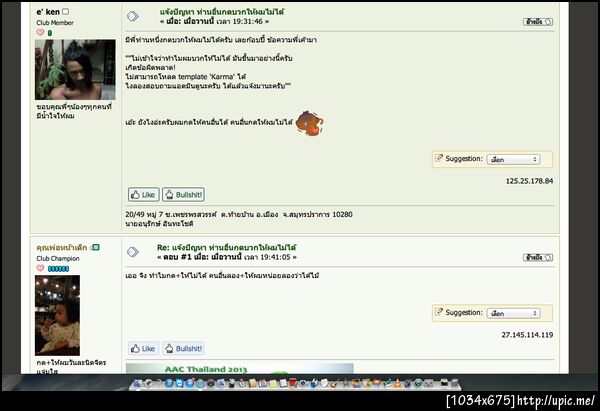Screen dimensions: 600x411
Task: Open the topic title link แจ้งปัญหา in first post
Action: pyautogui.click(x=222, y=12)
